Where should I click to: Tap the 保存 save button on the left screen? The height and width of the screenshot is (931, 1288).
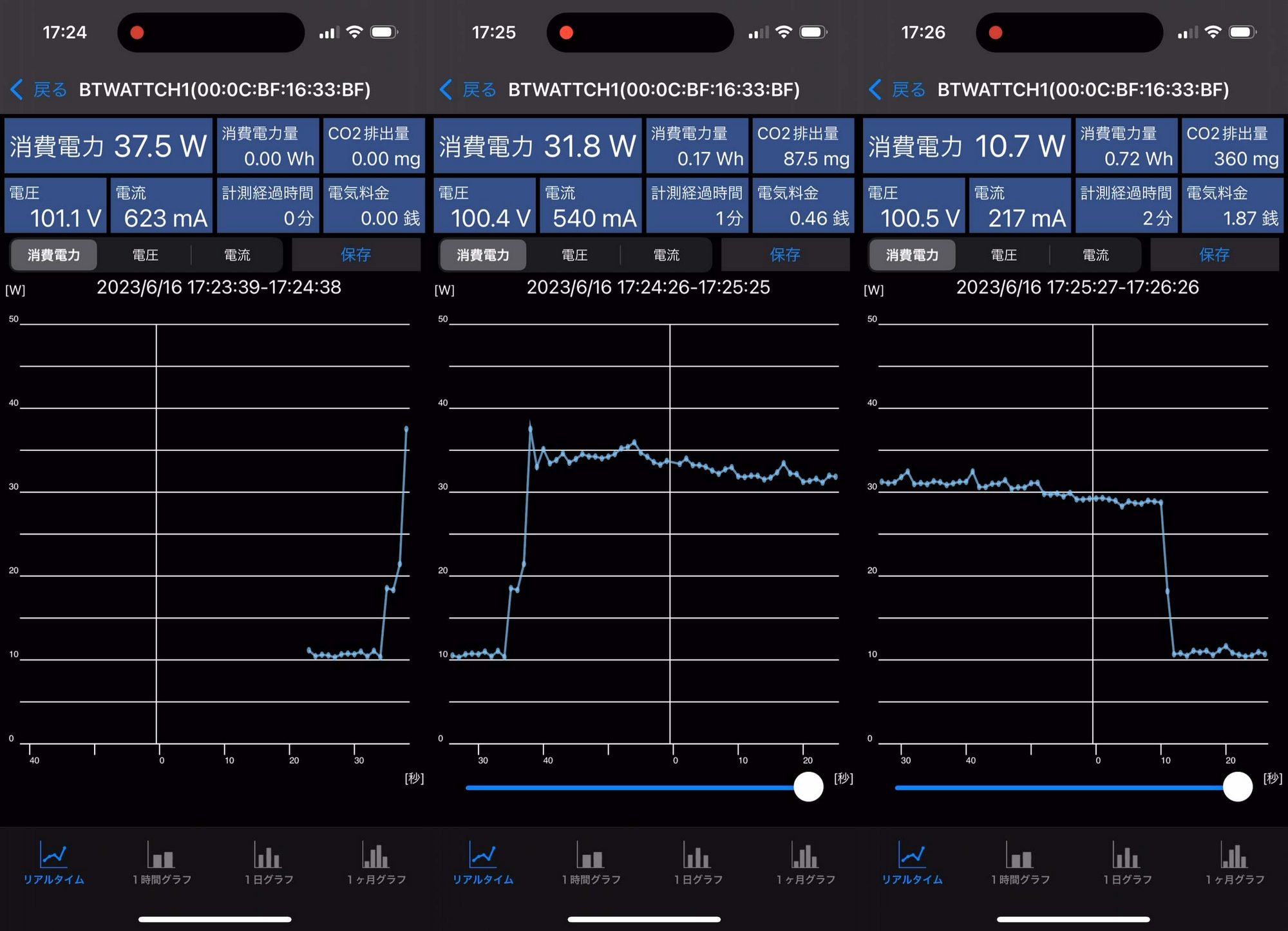[355, 255]
